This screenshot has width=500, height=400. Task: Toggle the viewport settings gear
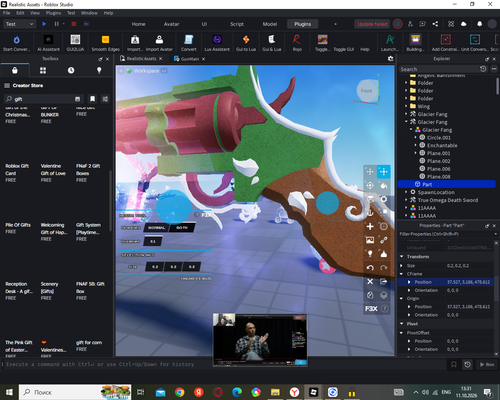click(x=390, y=59)
